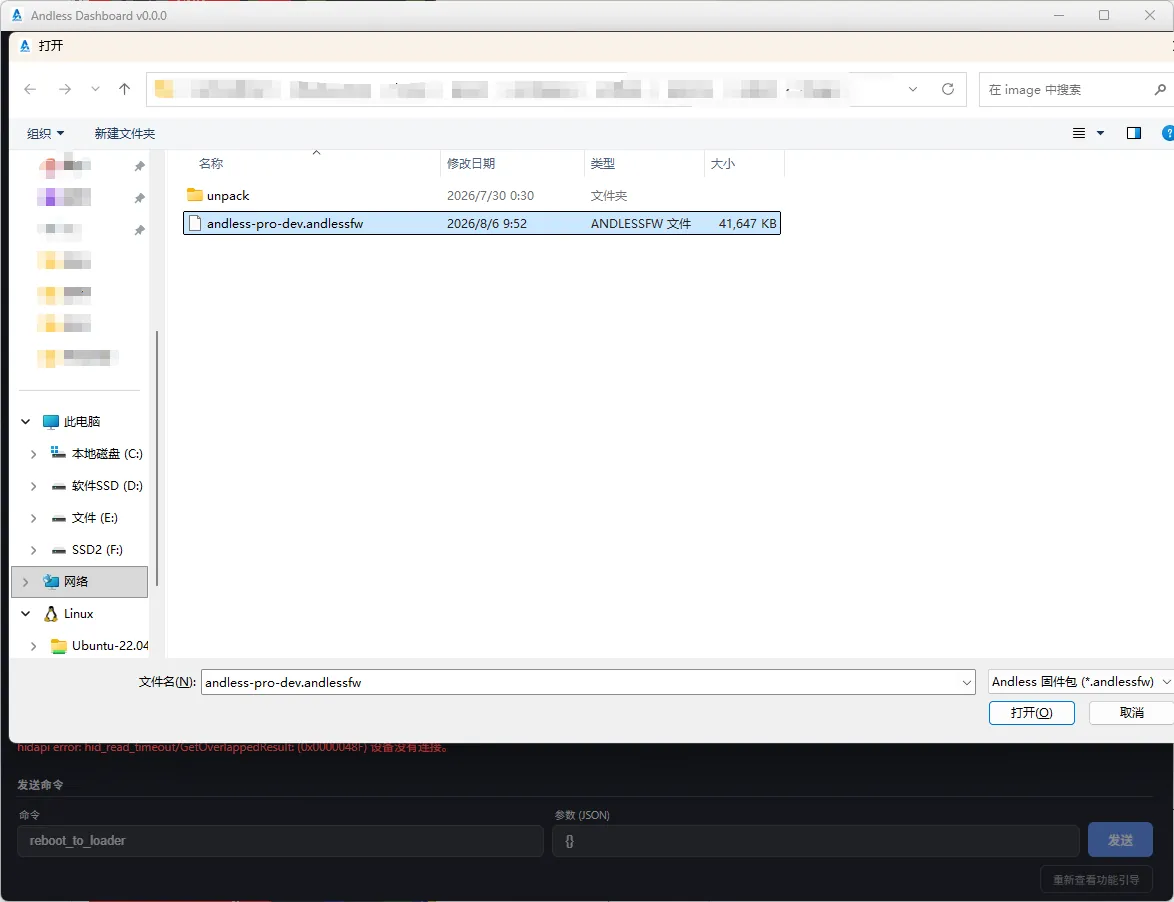Open recent locations chevron beside forward arrow

95,89
